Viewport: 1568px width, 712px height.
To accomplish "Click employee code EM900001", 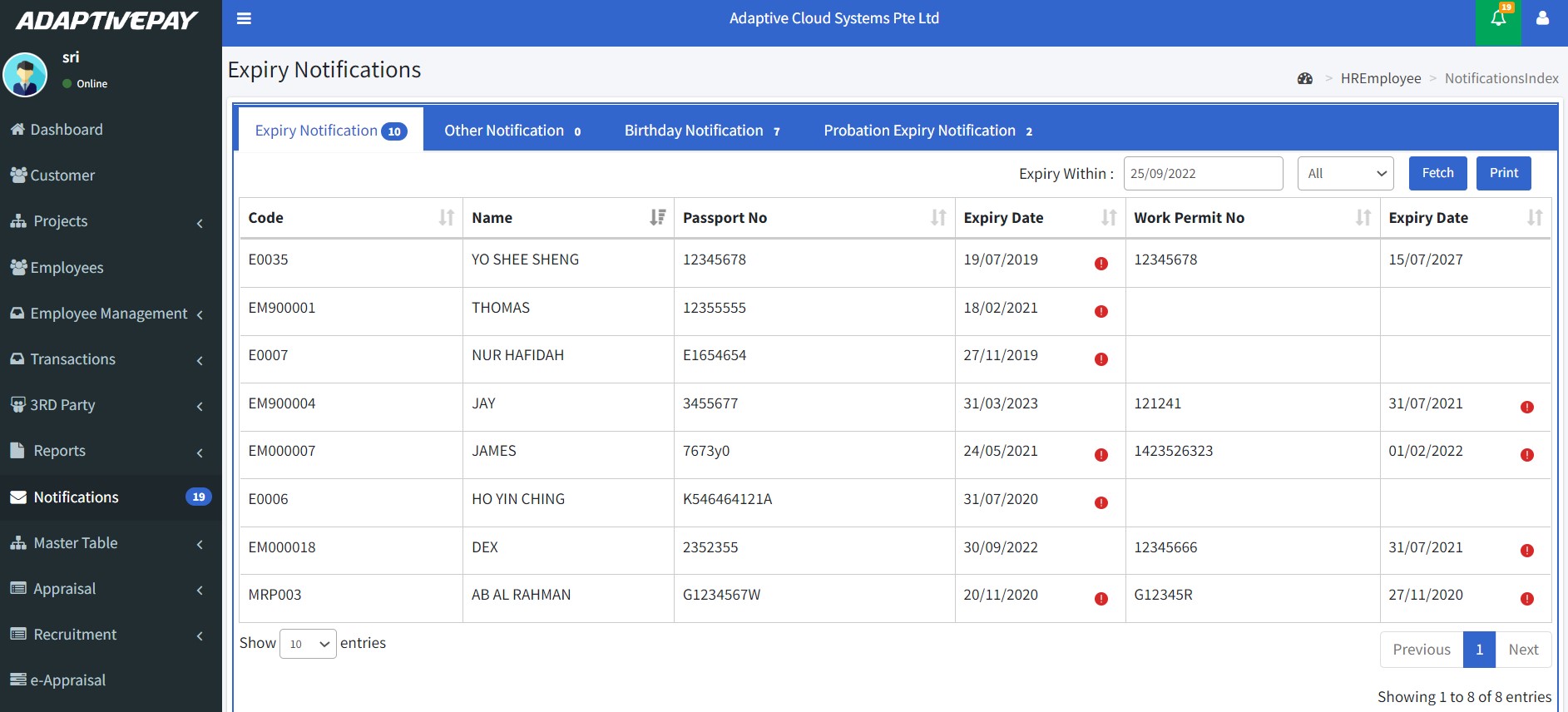I will tap(282, 308).
